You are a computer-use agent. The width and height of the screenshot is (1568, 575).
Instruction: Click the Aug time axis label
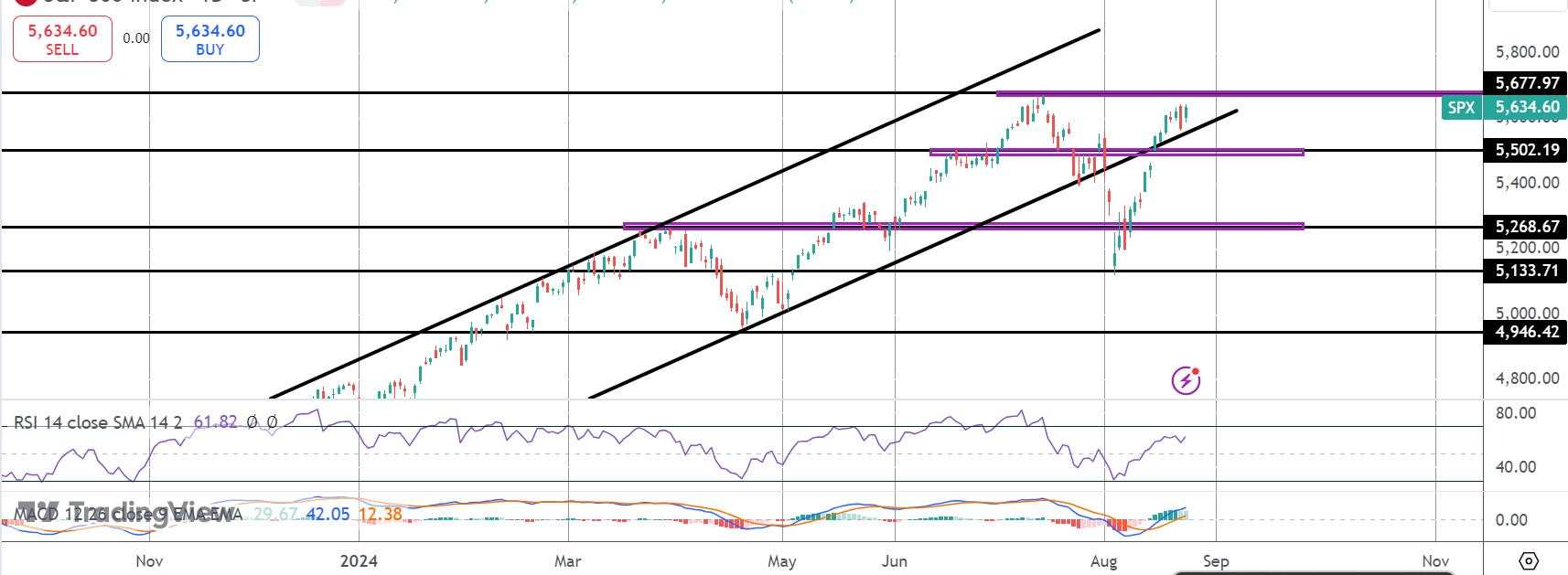pos(1104,561)
